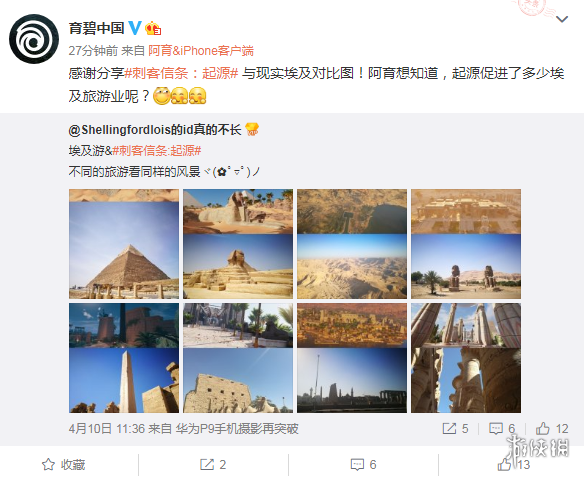Image resolution: width=584 pixels, height=478 pixels.
Task: Open hashtag 刺客信条:起源 in main post
Action: click(x=181, y=73)
